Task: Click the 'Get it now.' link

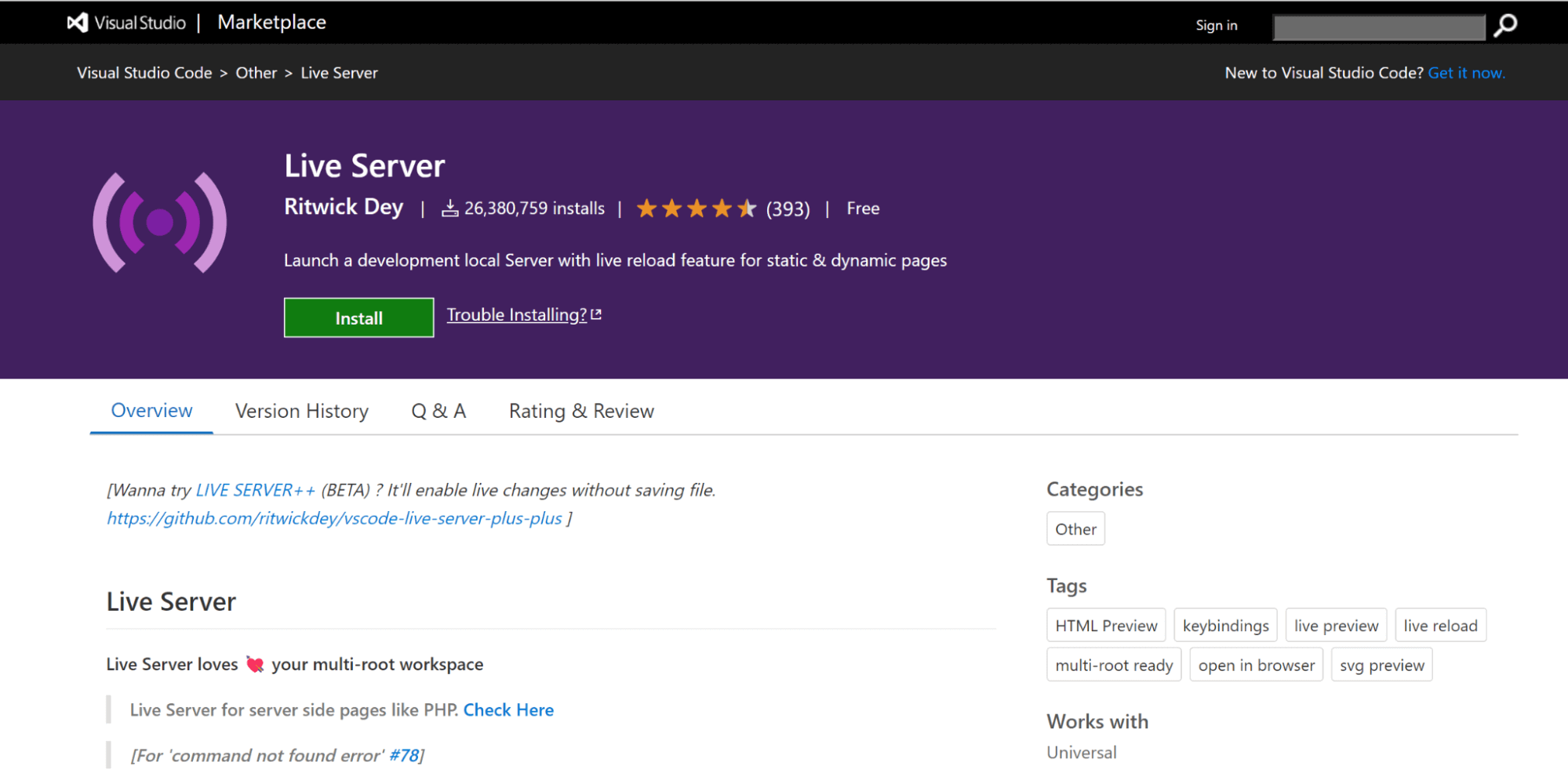Action: (x=1465, y=73)
